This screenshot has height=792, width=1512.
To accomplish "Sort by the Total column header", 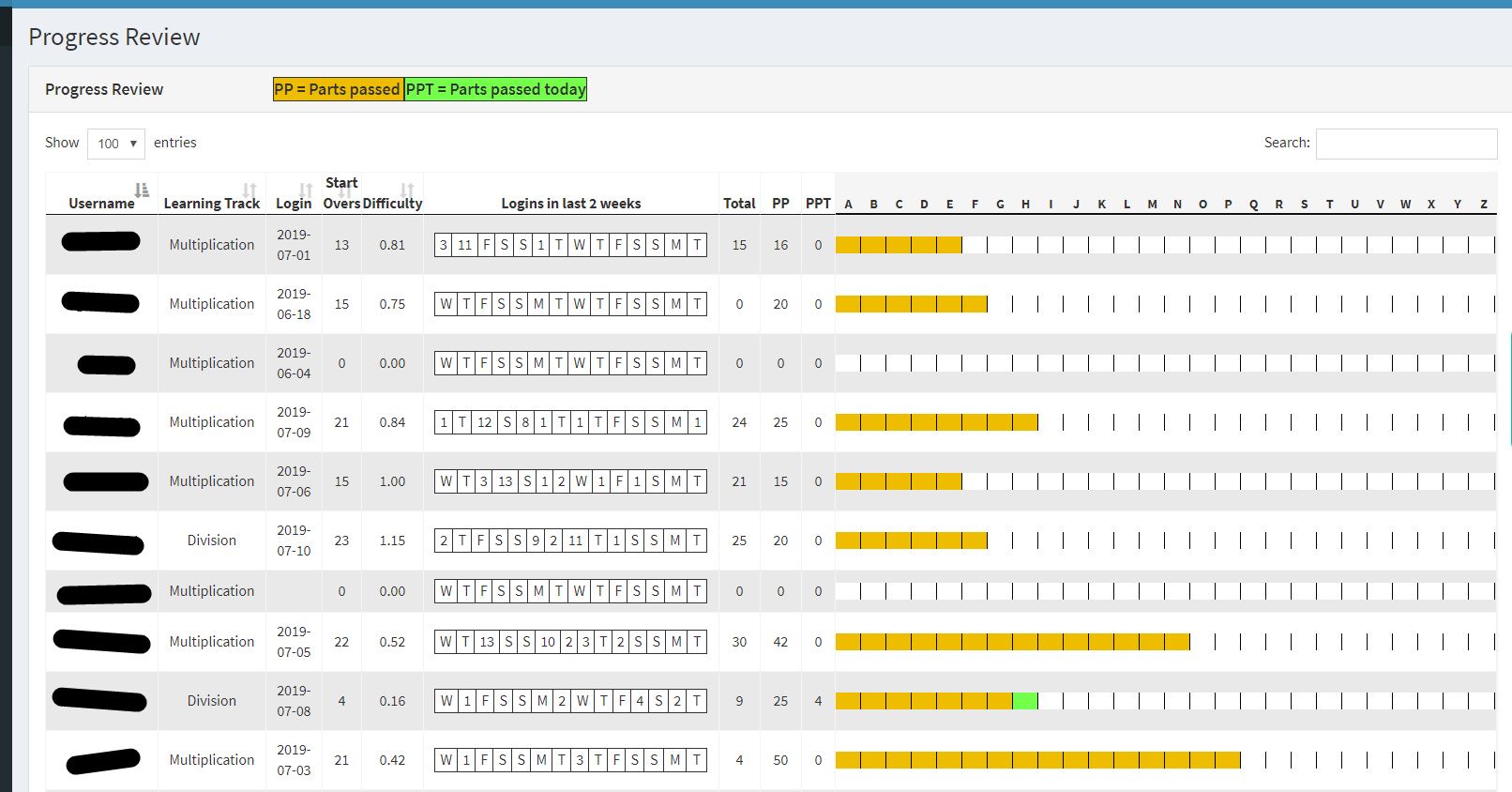I will 739,204.
